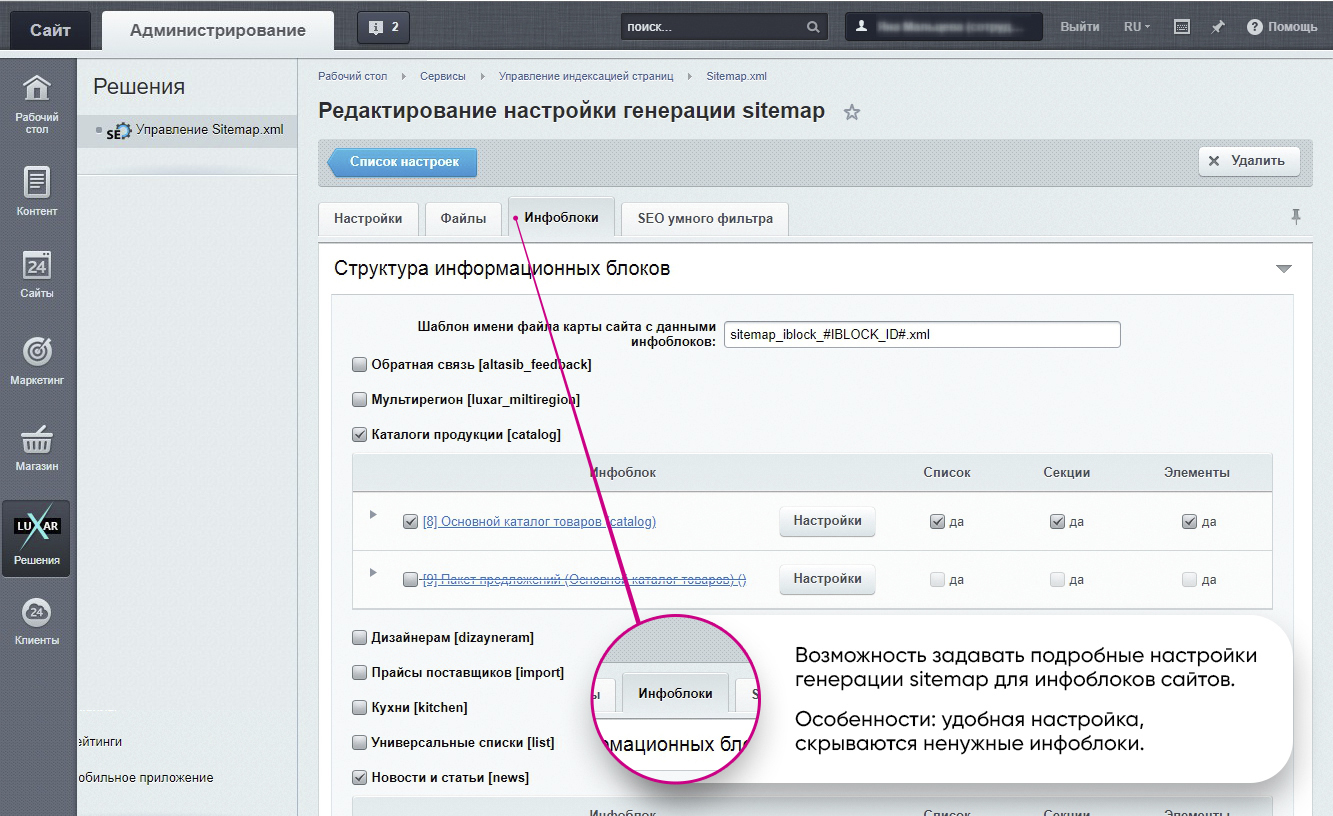1333x816 pixels.
Task: Open the Клиенты sidebar section
Action: [37, 621]
